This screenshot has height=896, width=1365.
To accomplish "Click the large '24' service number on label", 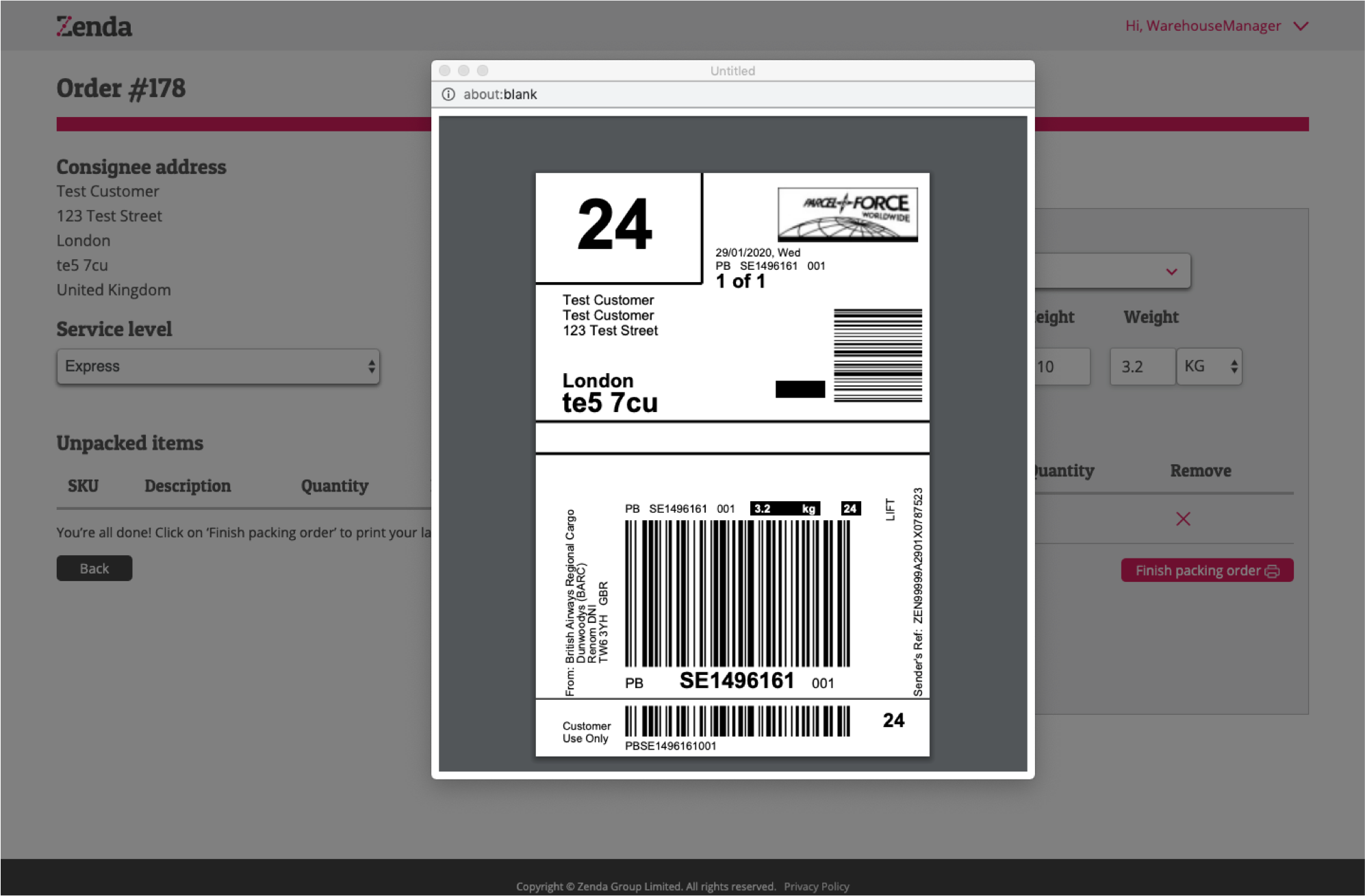I will click(614, 224).
